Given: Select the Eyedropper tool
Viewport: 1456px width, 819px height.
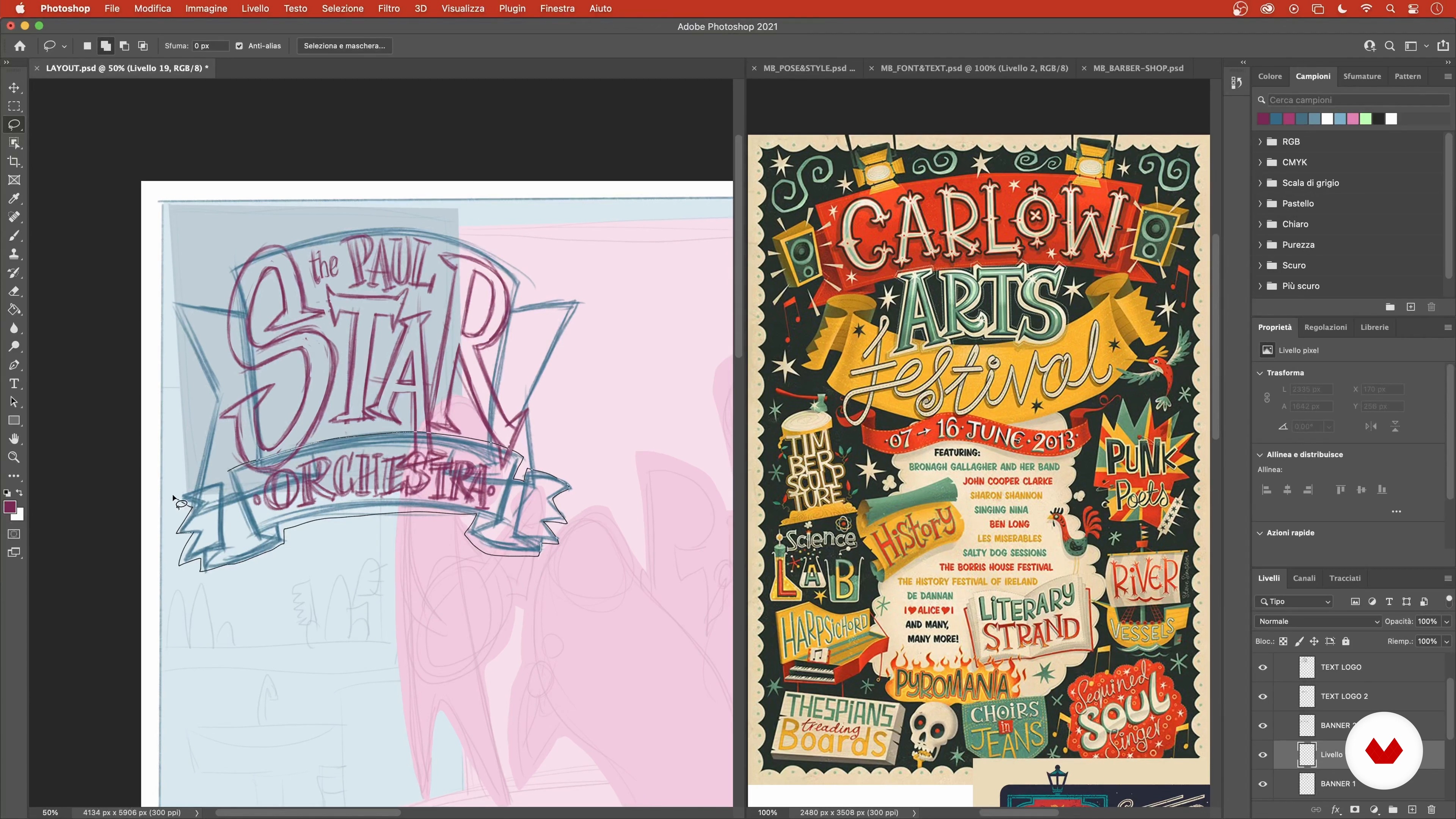Looking at the screenshot, I should click(x=14, y=198).
